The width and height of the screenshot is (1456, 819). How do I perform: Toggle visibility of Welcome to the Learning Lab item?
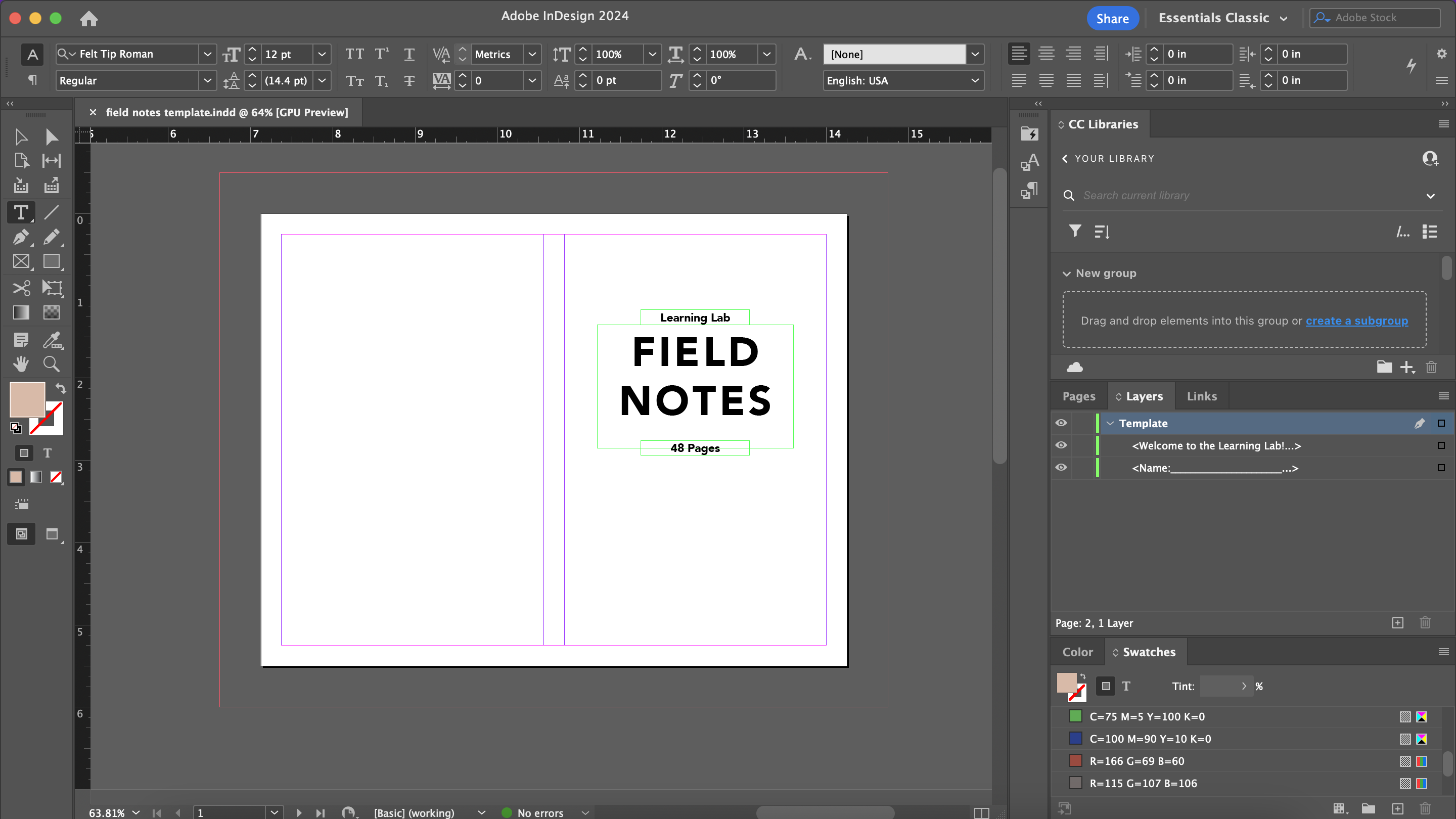pyautogui.click(x=1061, y=445)
